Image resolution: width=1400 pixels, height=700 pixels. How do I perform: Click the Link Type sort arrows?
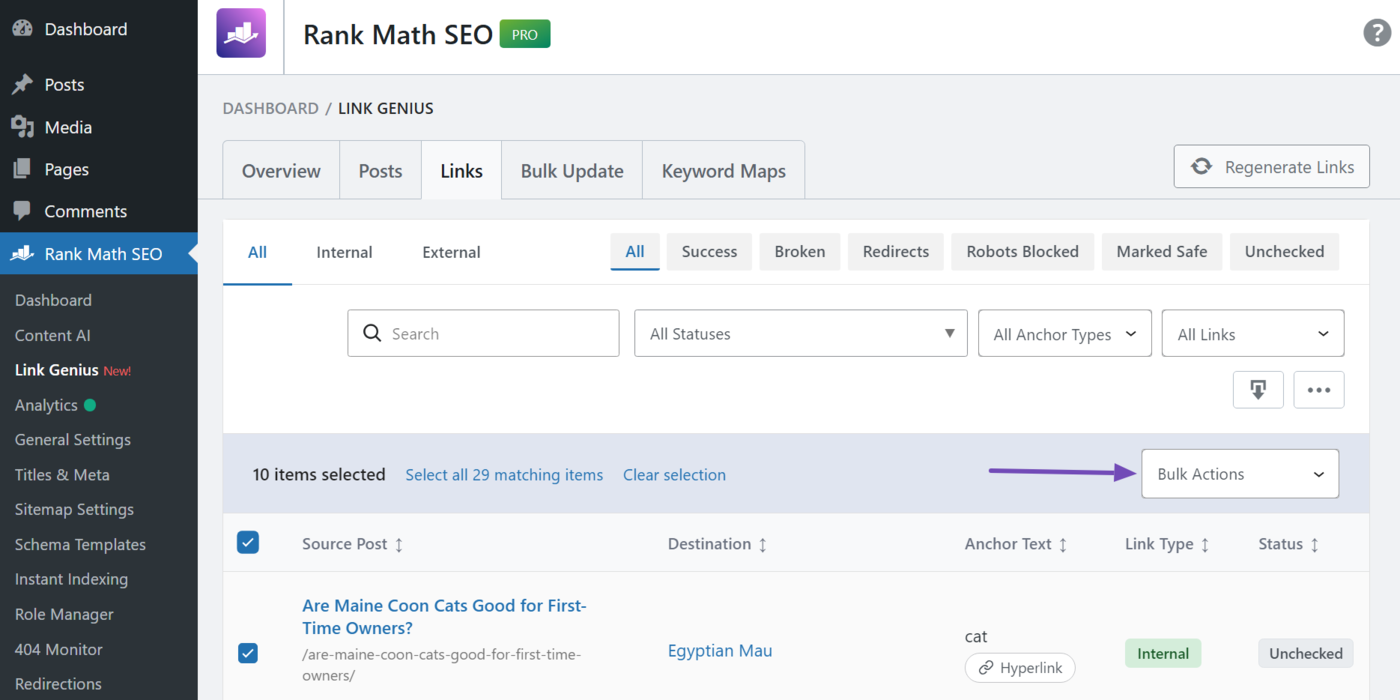1205,545
